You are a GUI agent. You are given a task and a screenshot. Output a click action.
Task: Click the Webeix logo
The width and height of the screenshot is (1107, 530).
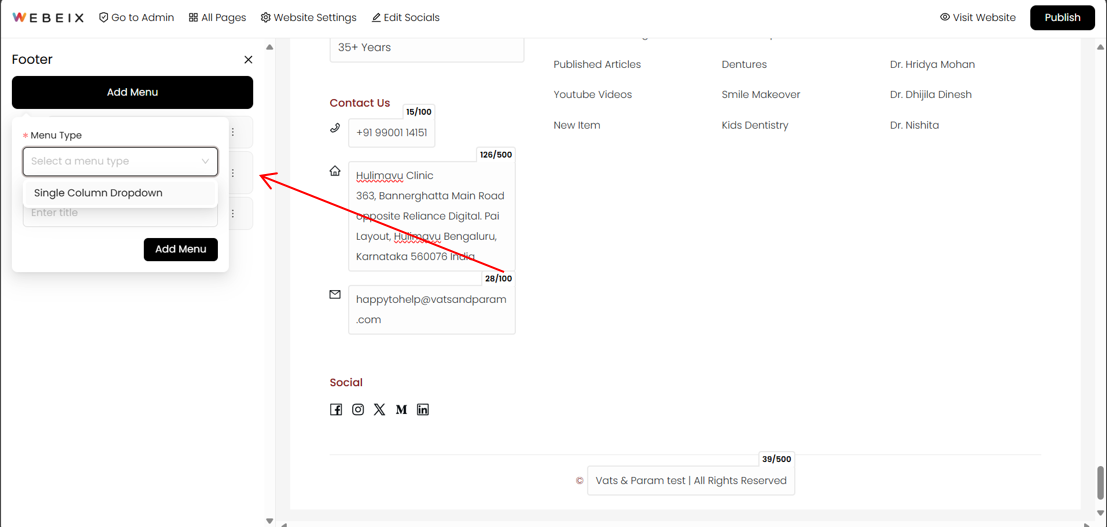[x=48, y=18]
